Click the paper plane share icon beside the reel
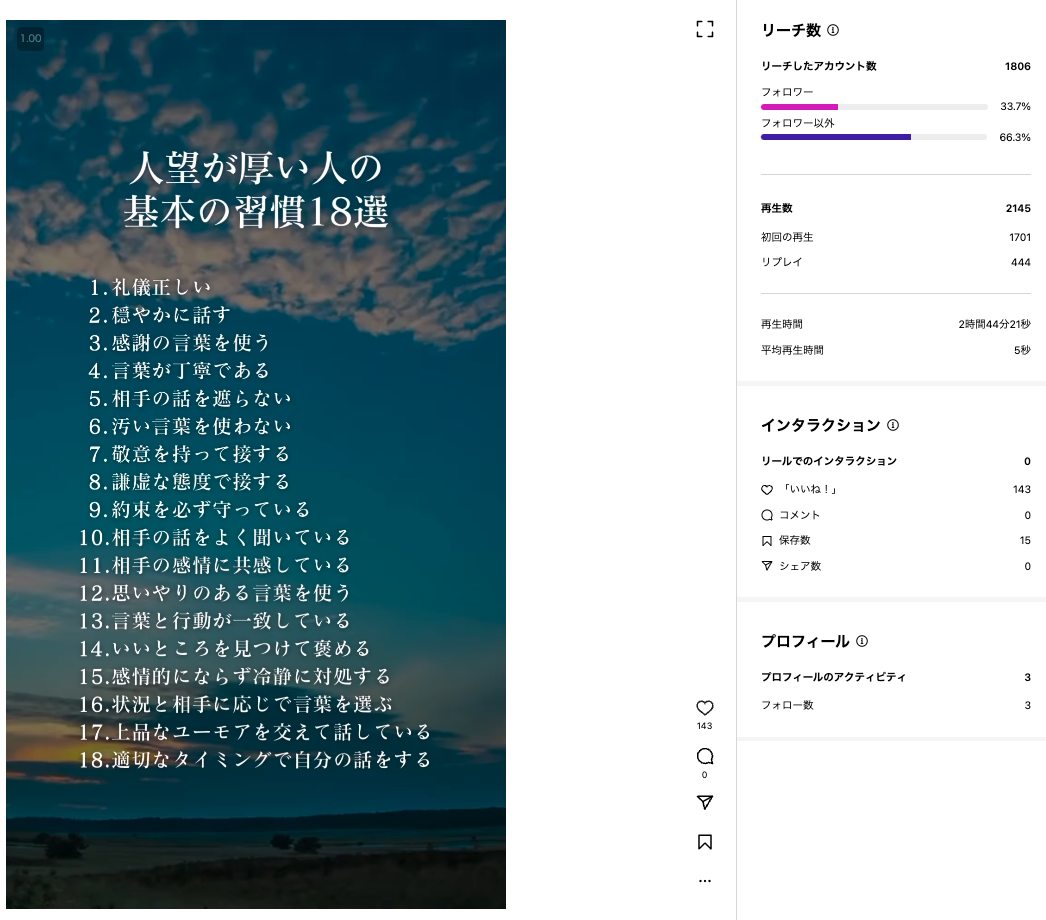Viewport: 1046px width, 920px height. 704,802
